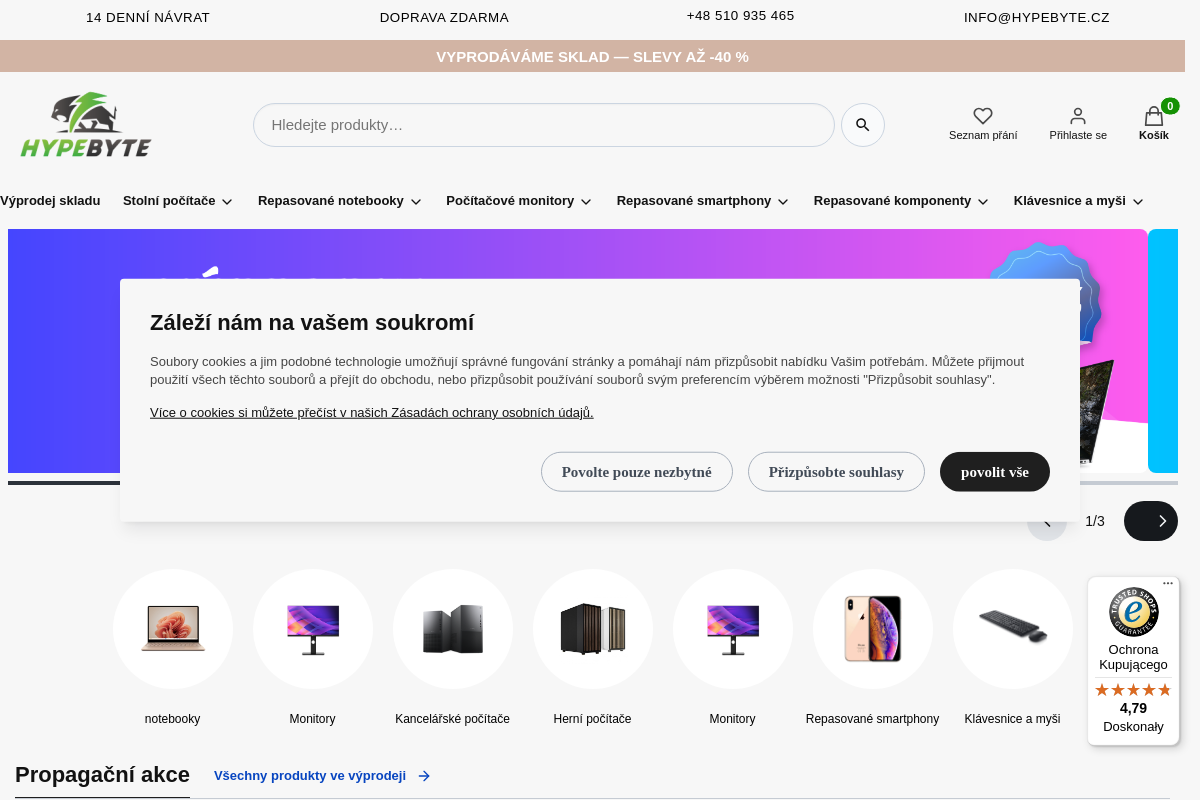Click the HypeByte logo
This screenshot has width=1200, height=800.
[86, 125]
